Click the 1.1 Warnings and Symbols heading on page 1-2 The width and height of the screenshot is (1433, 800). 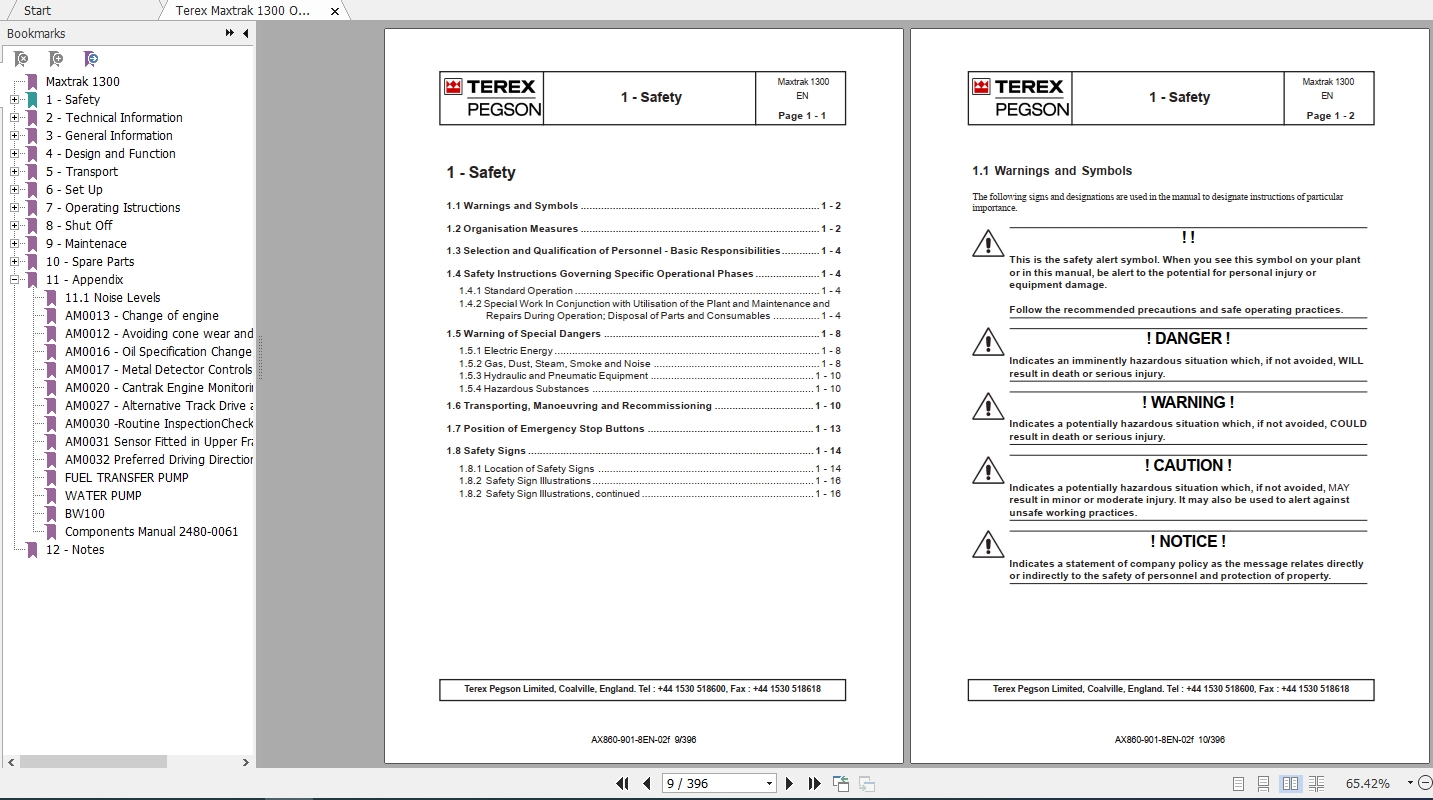click(x=1052, y=171)
